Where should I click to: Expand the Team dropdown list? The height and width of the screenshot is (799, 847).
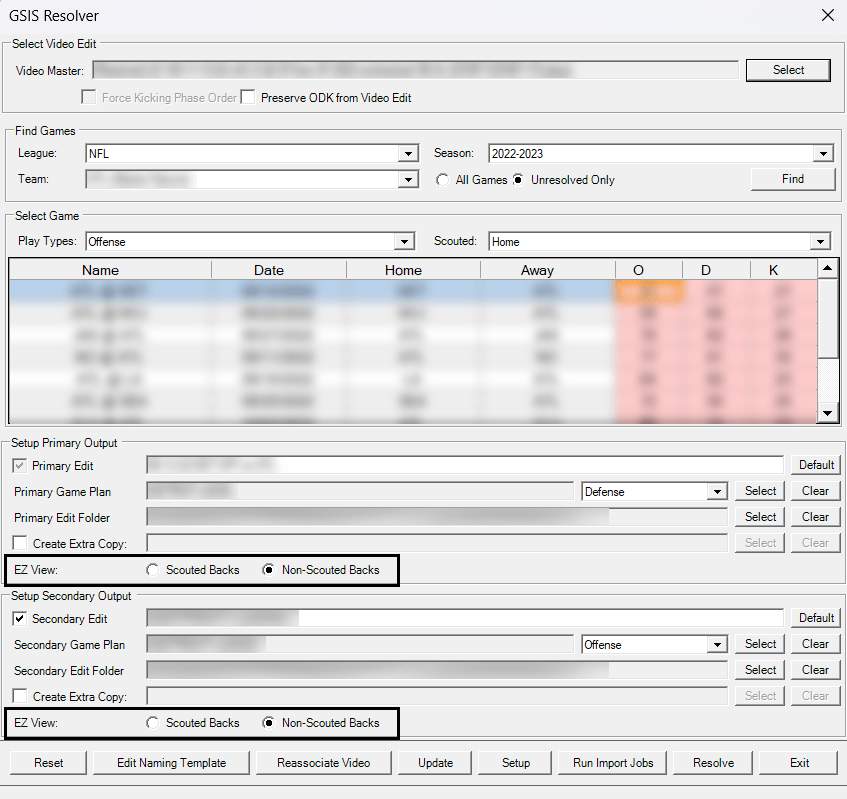pyautogui.click(x=408, y=179)
